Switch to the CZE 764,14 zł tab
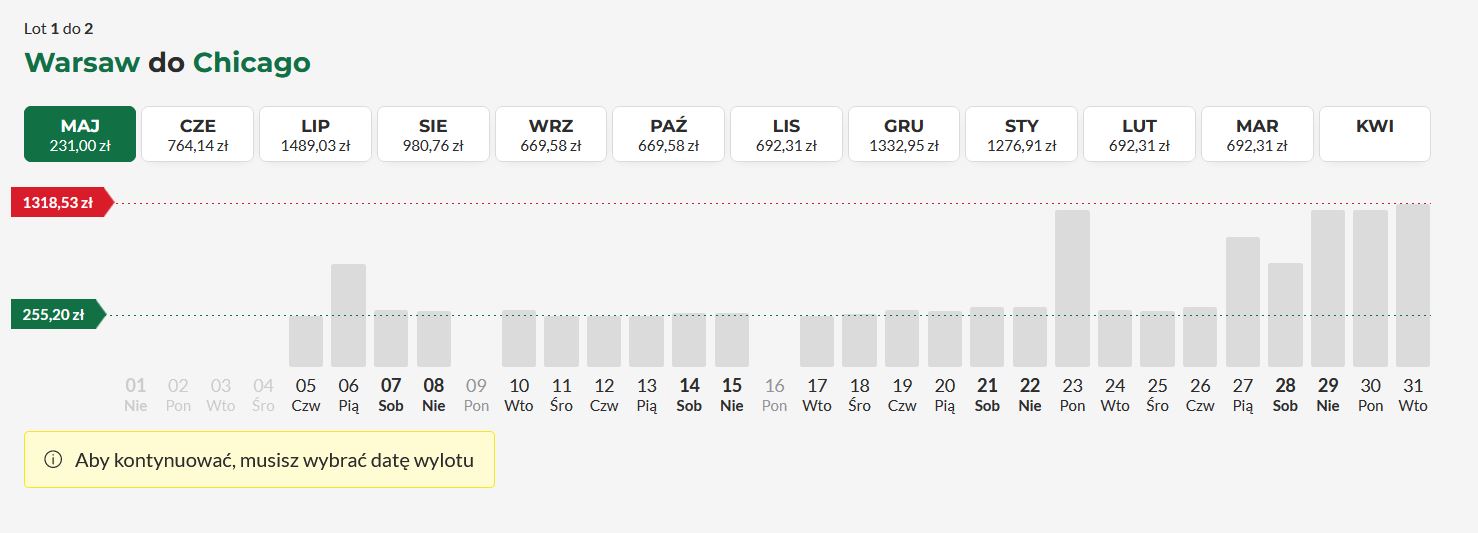 coord(197,134)
